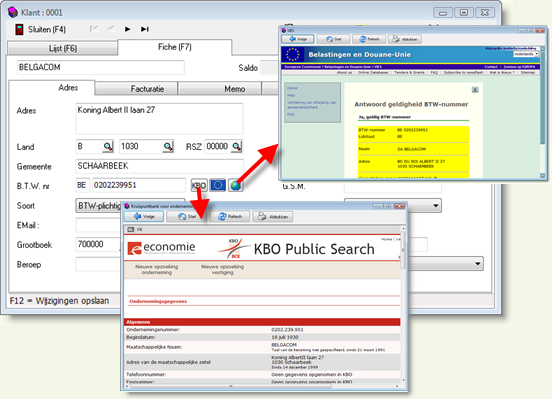
Task: Click Refresh in the VIES window toolbar
Action: tap(369, 39)
